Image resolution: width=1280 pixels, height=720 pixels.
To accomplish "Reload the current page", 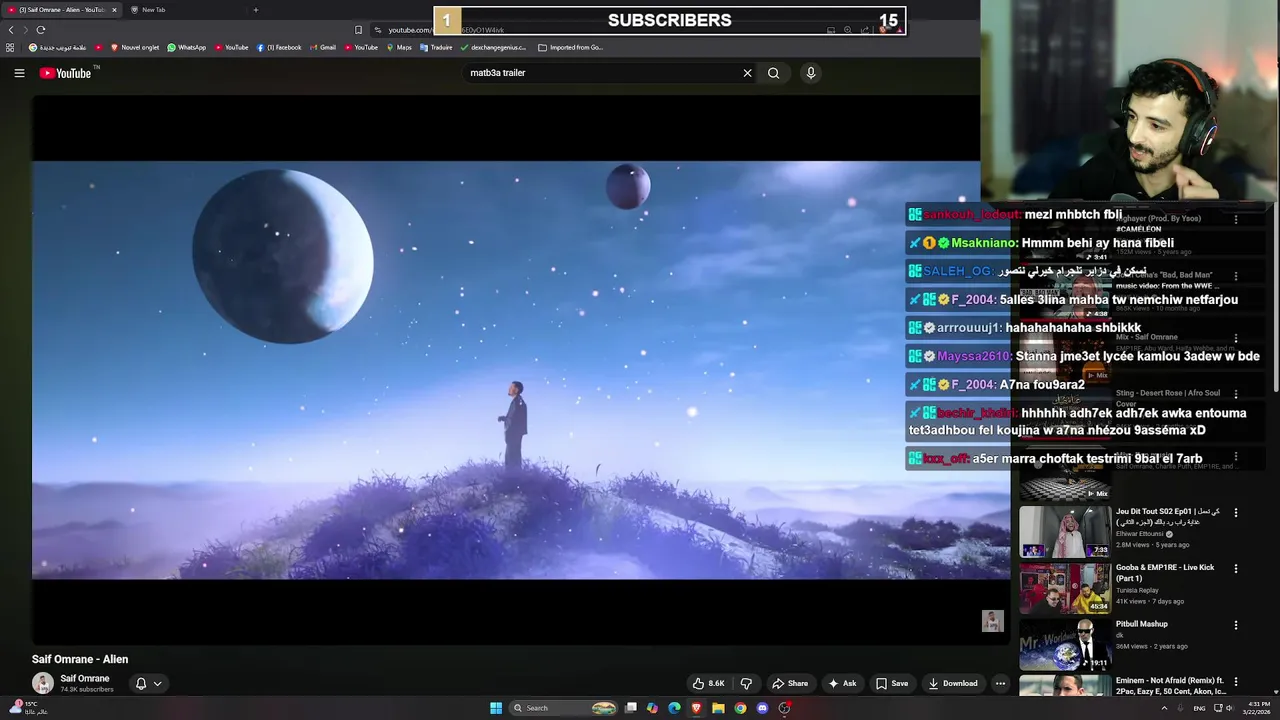I will click(x=40, y=30).
